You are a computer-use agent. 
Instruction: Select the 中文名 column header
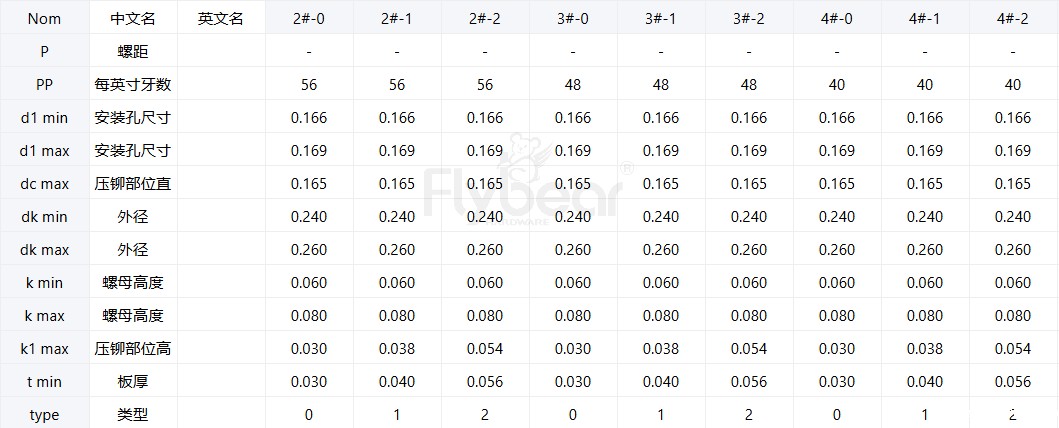133,19
